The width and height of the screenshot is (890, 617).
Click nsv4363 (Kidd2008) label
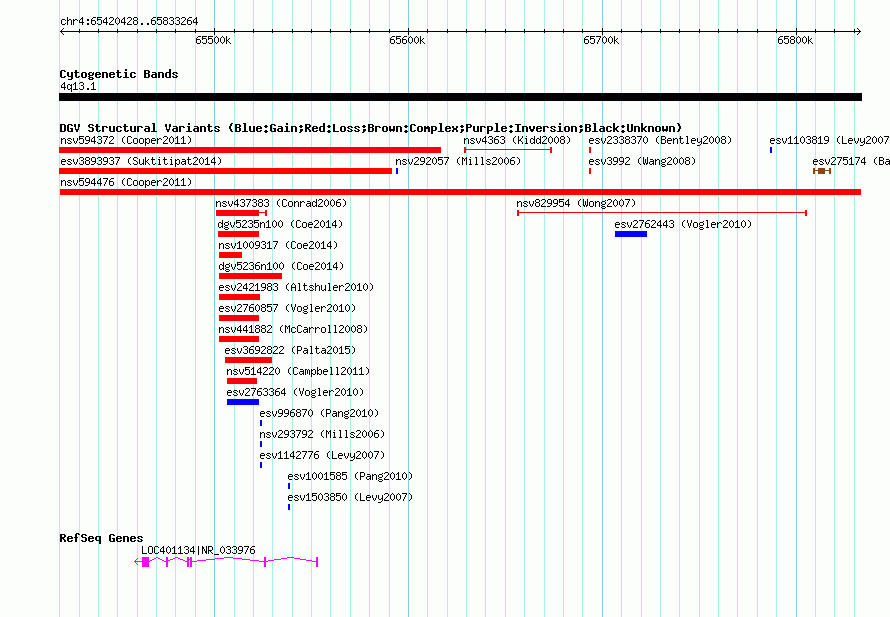(x=517, y=140)
